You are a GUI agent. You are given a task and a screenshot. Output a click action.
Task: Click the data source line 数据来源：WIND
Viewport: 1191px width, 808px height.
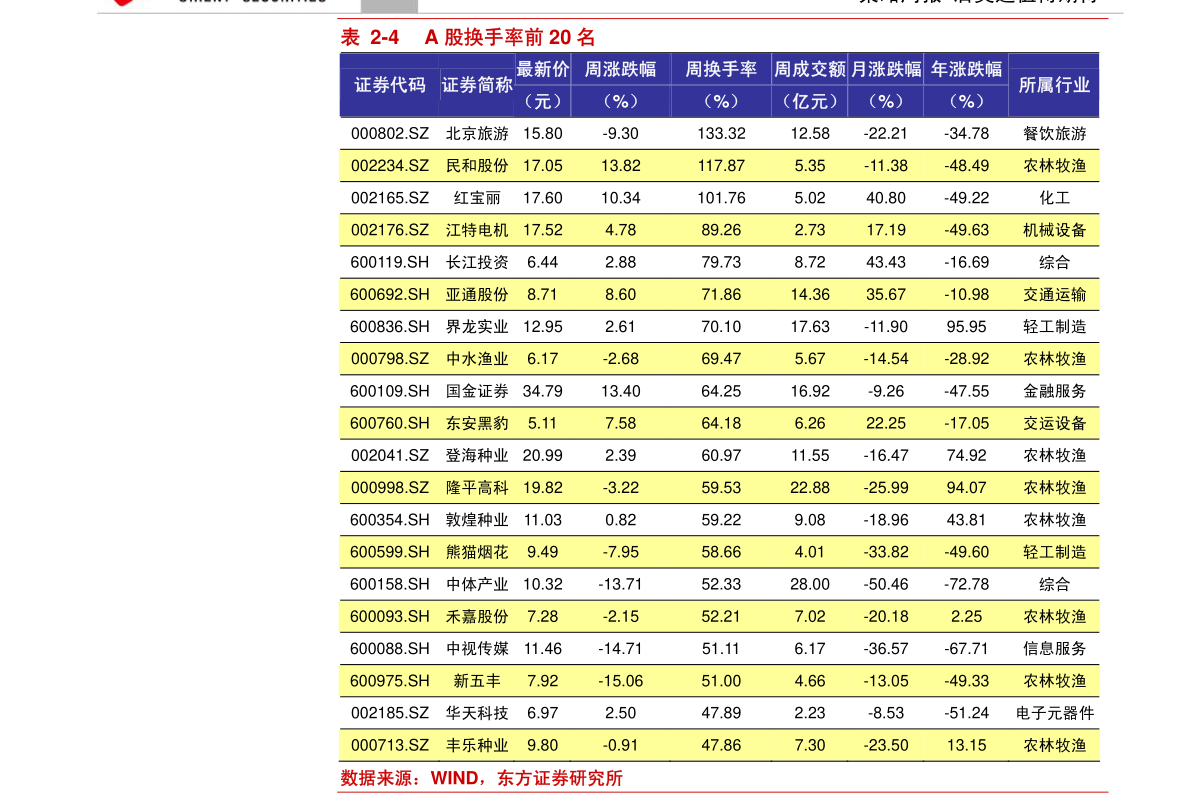482,778
